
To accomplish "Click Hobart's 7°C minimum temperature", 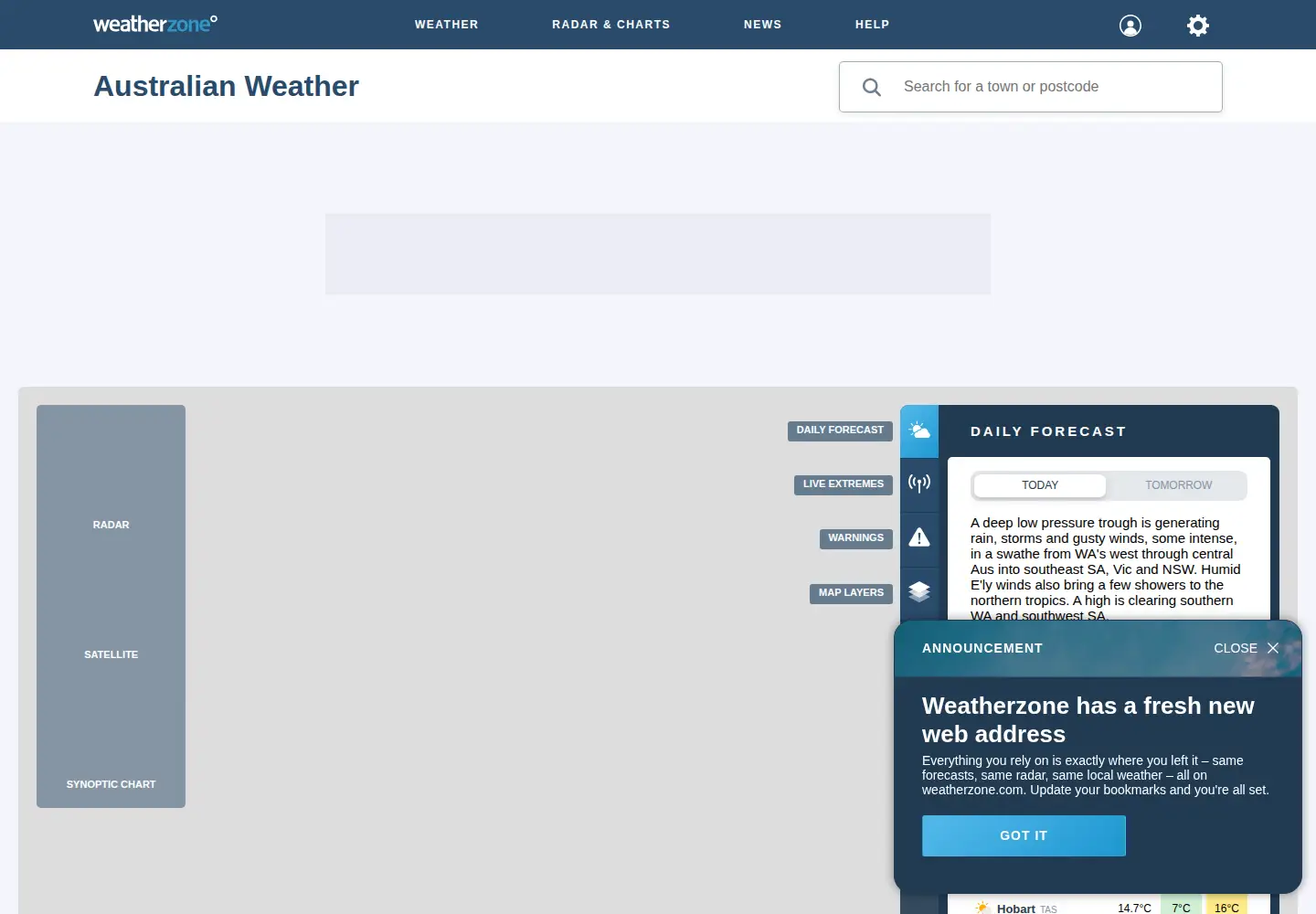I will [x=1182, y=908].
